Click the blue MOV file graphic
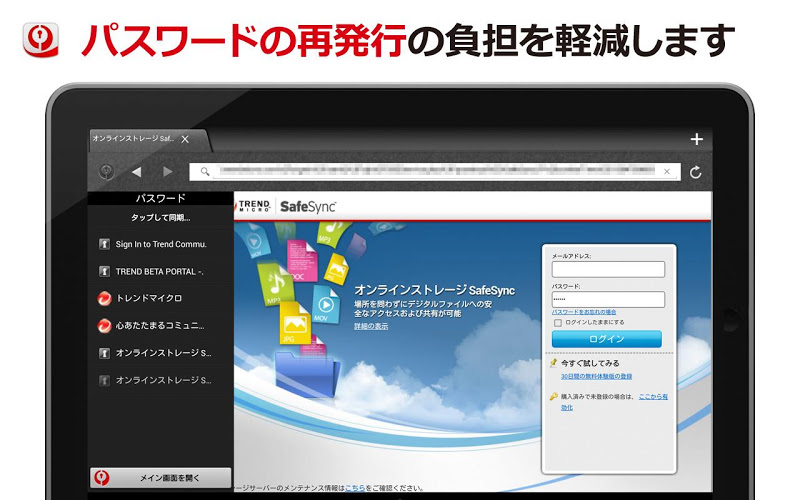The width and height of the screenshot is (800, 500). tap(325, 304)
